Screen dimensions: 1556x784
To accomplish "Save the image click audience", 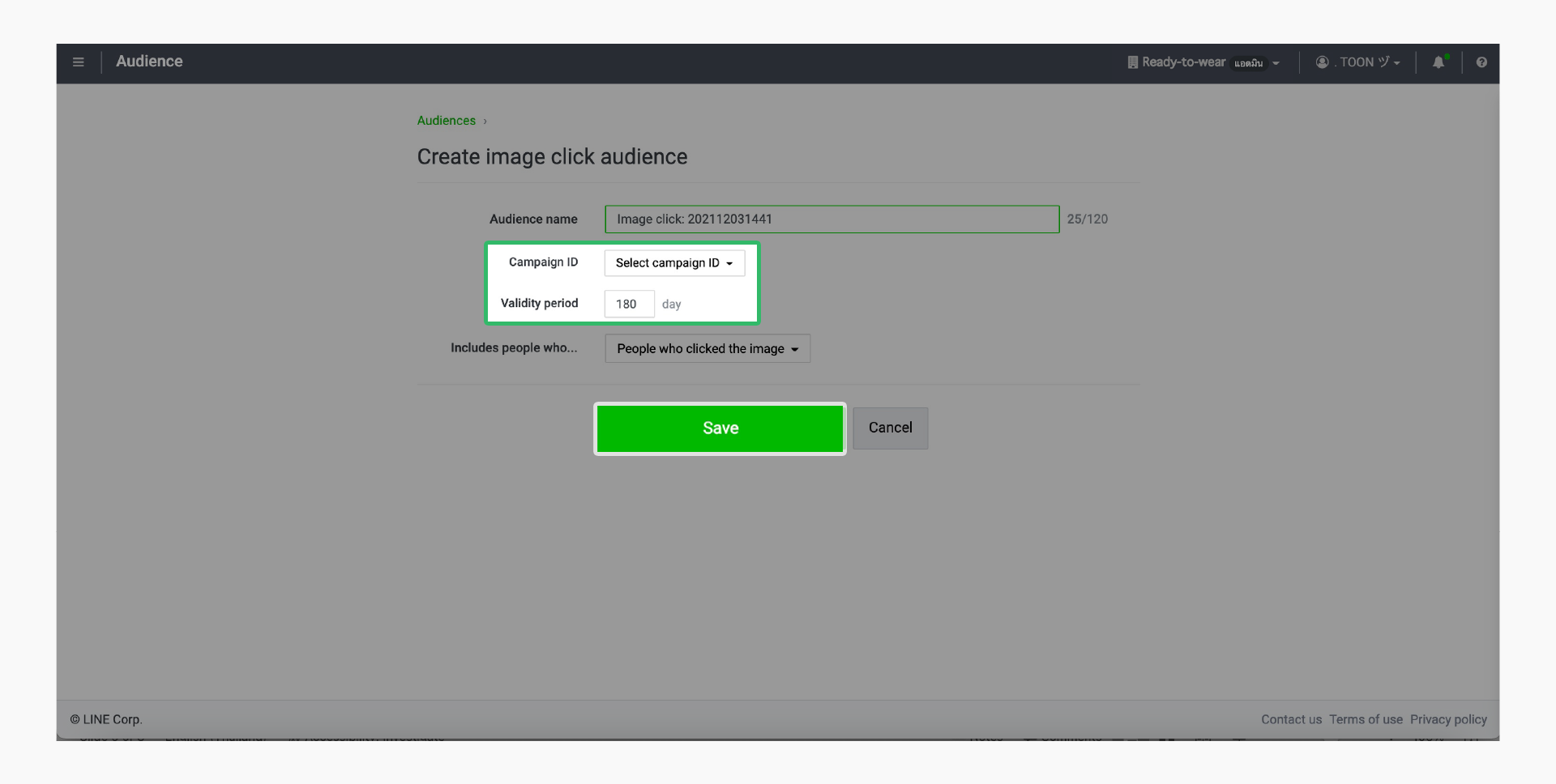I will click(x=720, y=428).
